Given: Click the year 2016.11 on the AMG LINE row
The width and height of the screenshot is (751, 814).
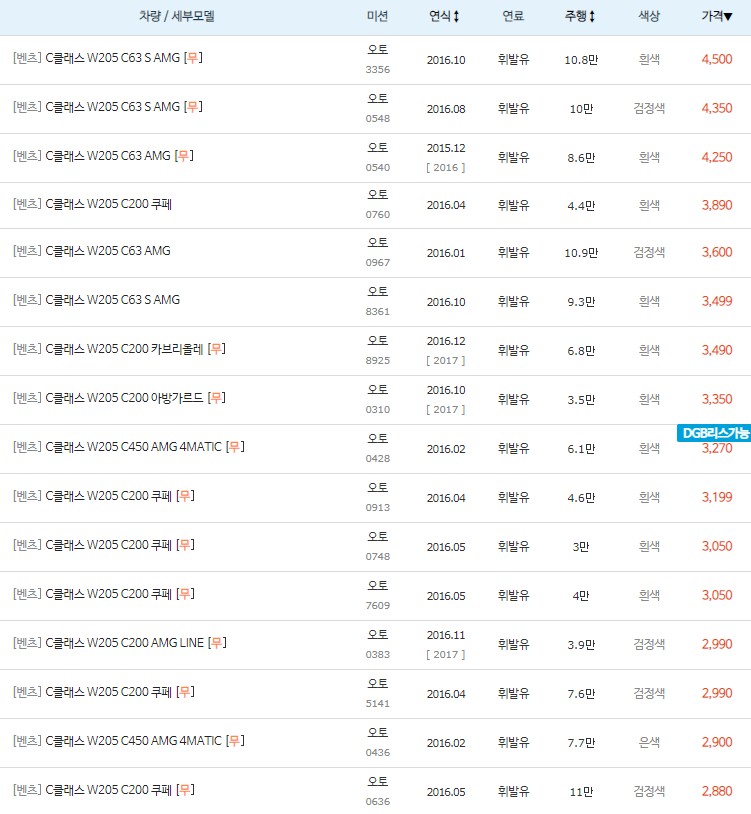Looking at the screenshot, I should (446, 635).
